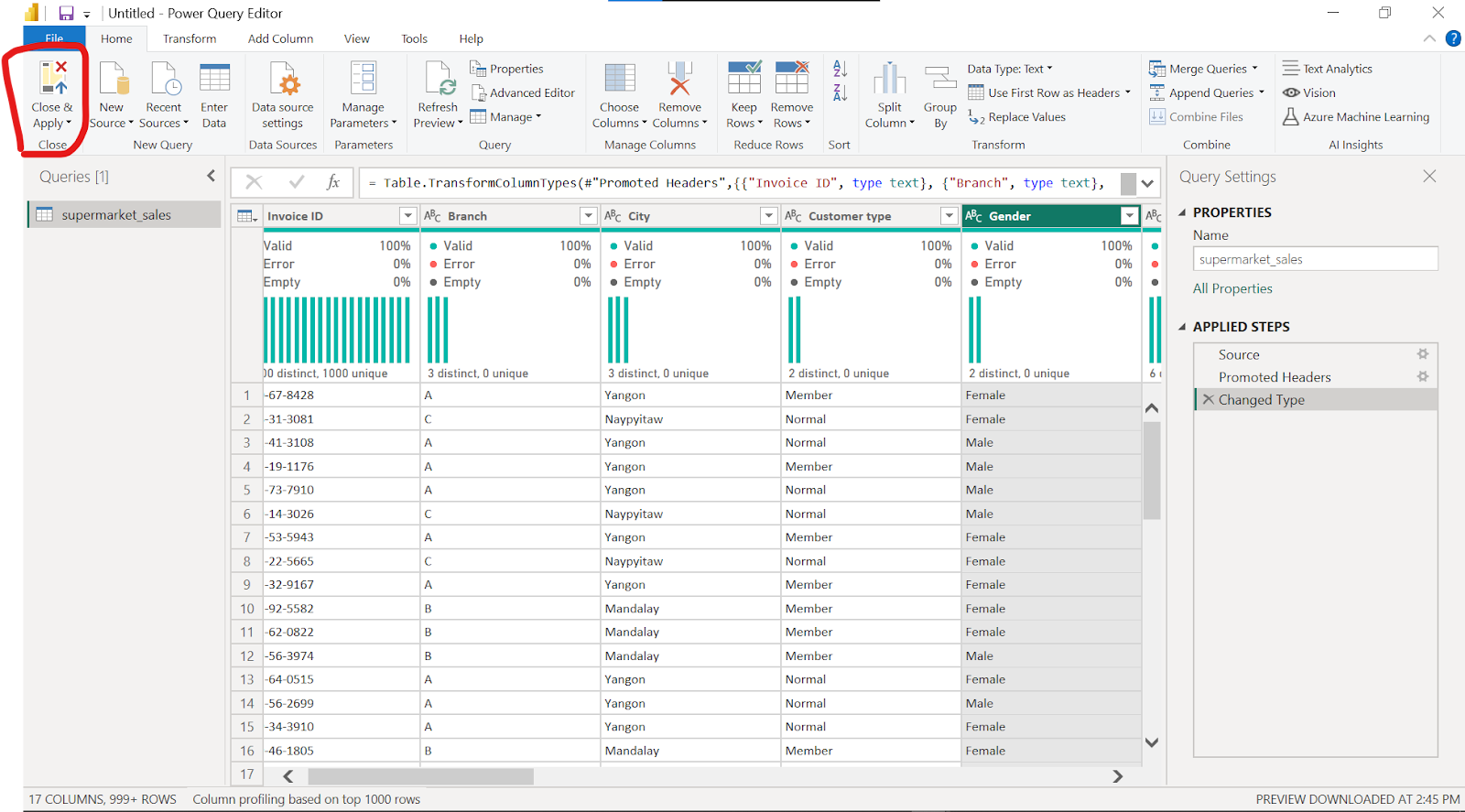Click the Split Column icon
Image resolution: width=1465 pixels, height=812 pixels.
click(889, 79)
